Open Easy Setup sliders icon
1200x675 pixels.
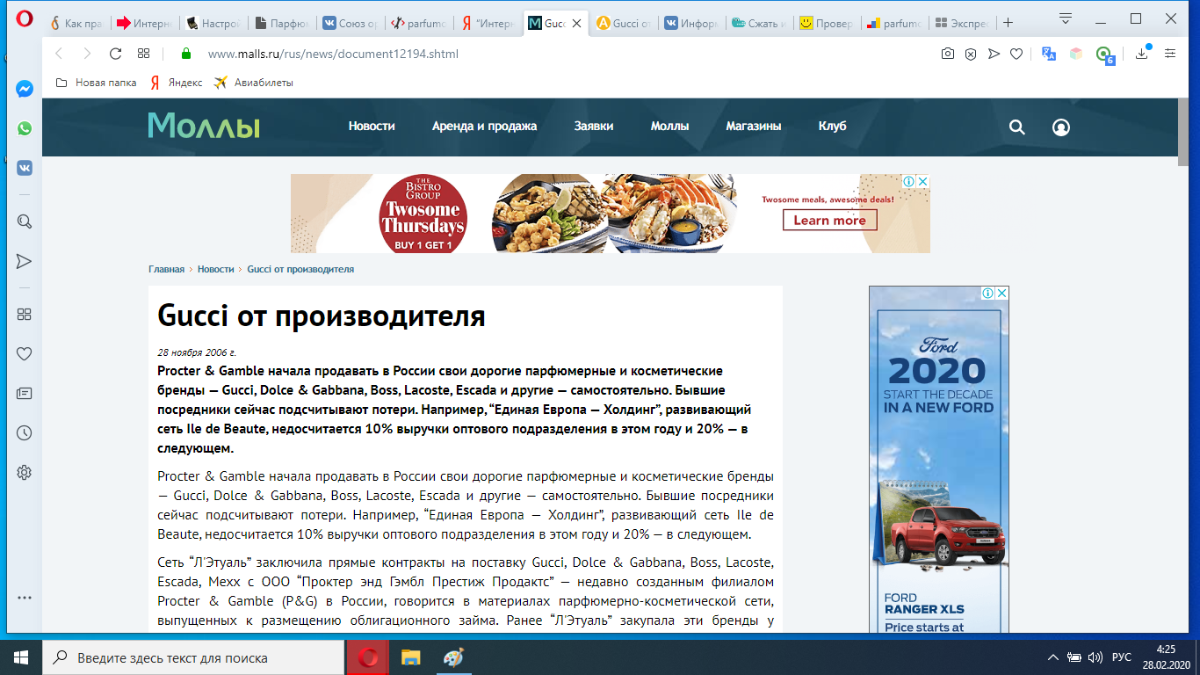pyautogui.click(x=1170, y=53)
